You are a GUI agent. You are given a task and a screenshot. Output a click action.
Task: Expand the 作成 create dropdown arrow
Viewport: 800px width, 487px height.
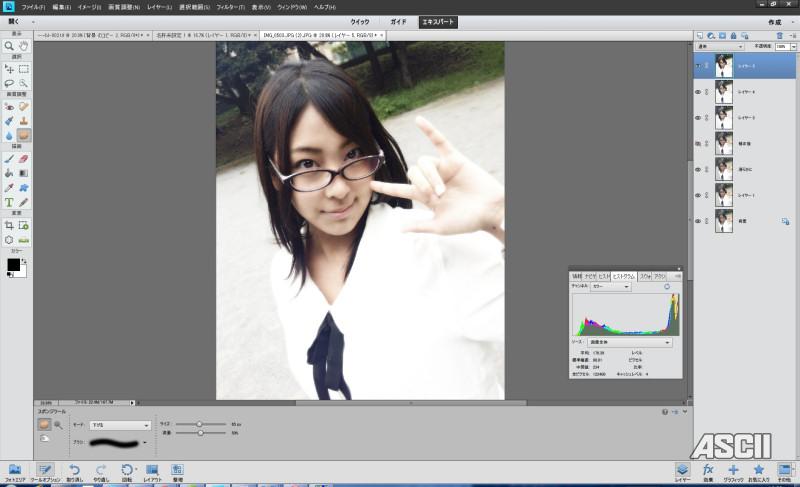point(792,22)
